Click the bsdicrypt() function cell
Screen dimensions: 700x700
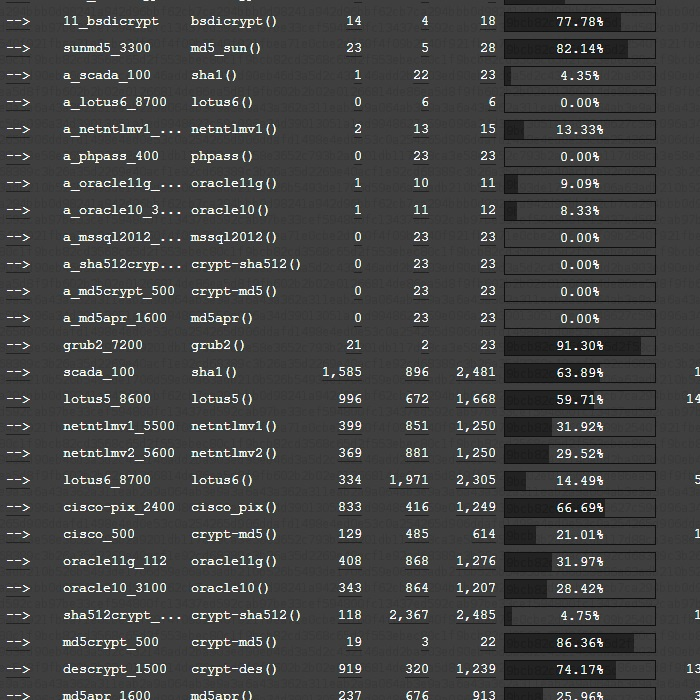pyautogui.click(x=234, y=21)
